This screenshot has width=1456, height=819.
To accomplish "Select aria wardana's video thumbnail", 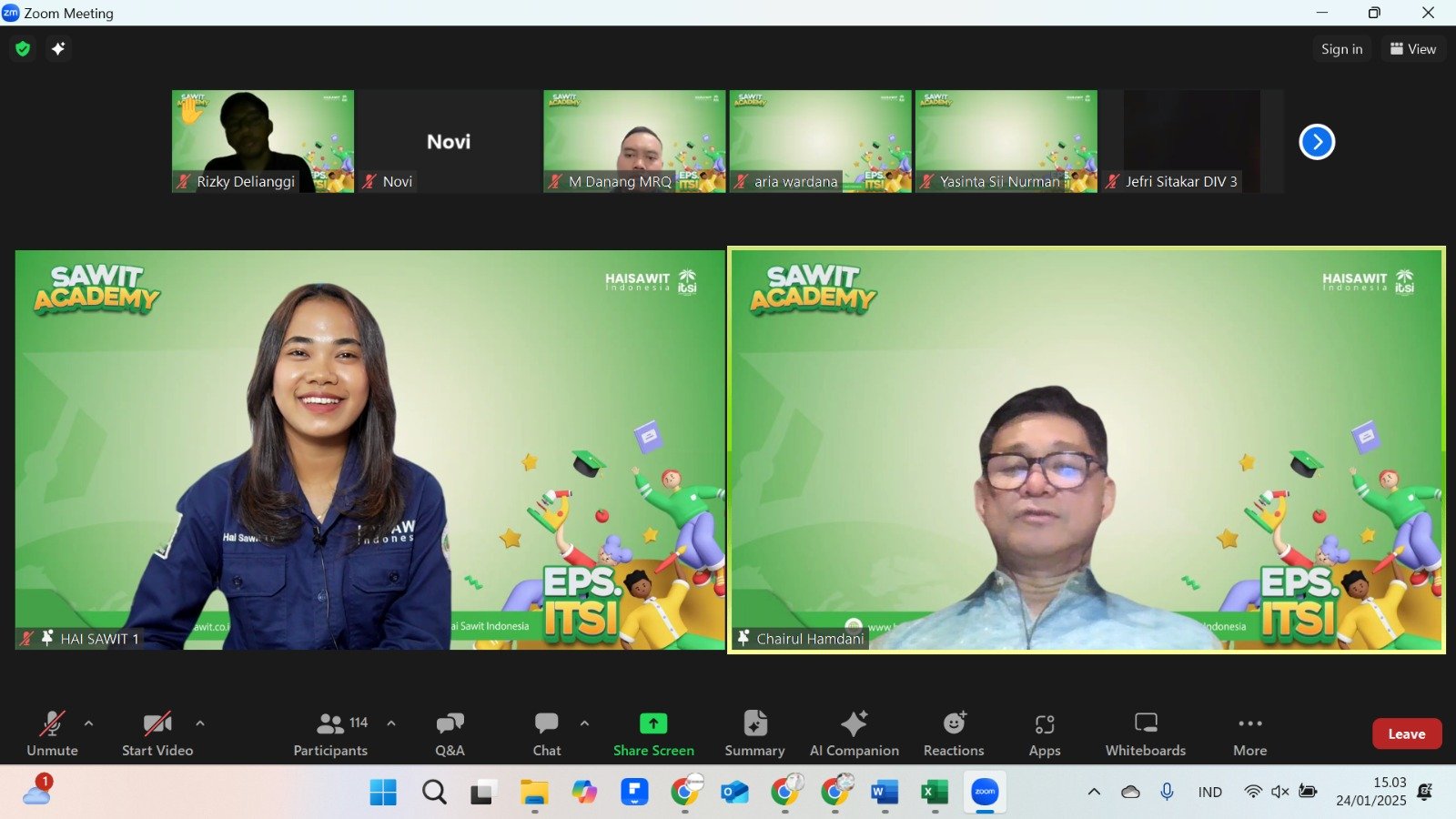I will click(x=820, y=141).
